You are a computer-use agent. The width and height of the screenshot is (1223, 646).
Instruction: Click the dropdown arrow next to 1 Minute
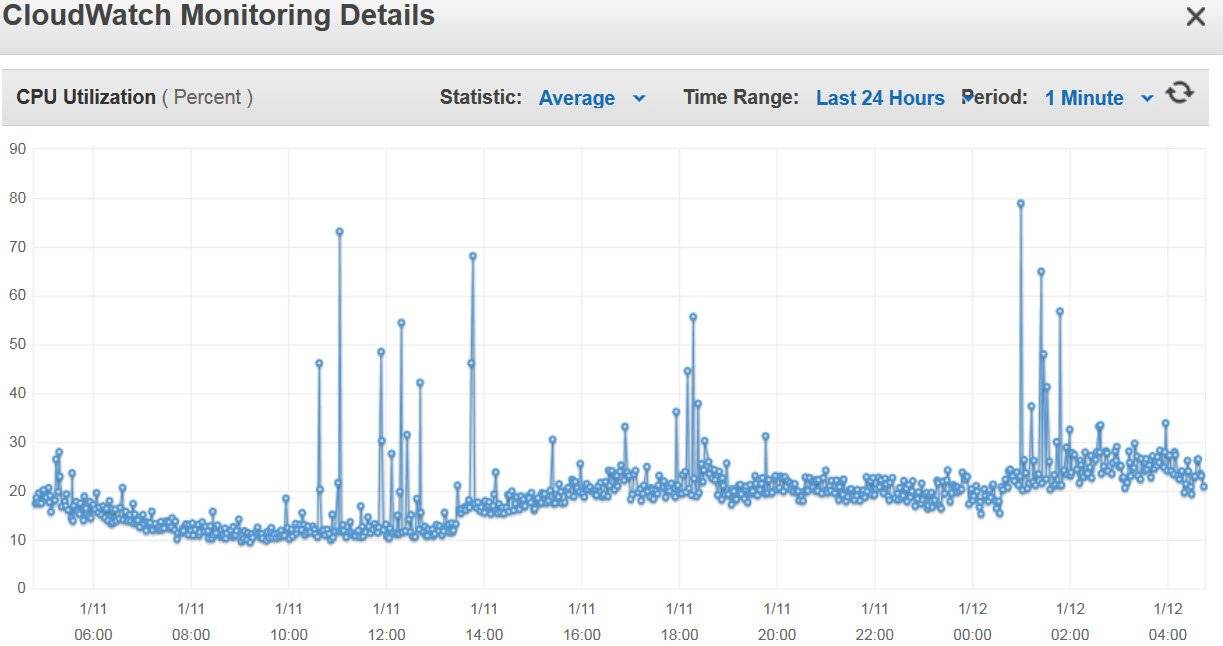(1147, 98)
